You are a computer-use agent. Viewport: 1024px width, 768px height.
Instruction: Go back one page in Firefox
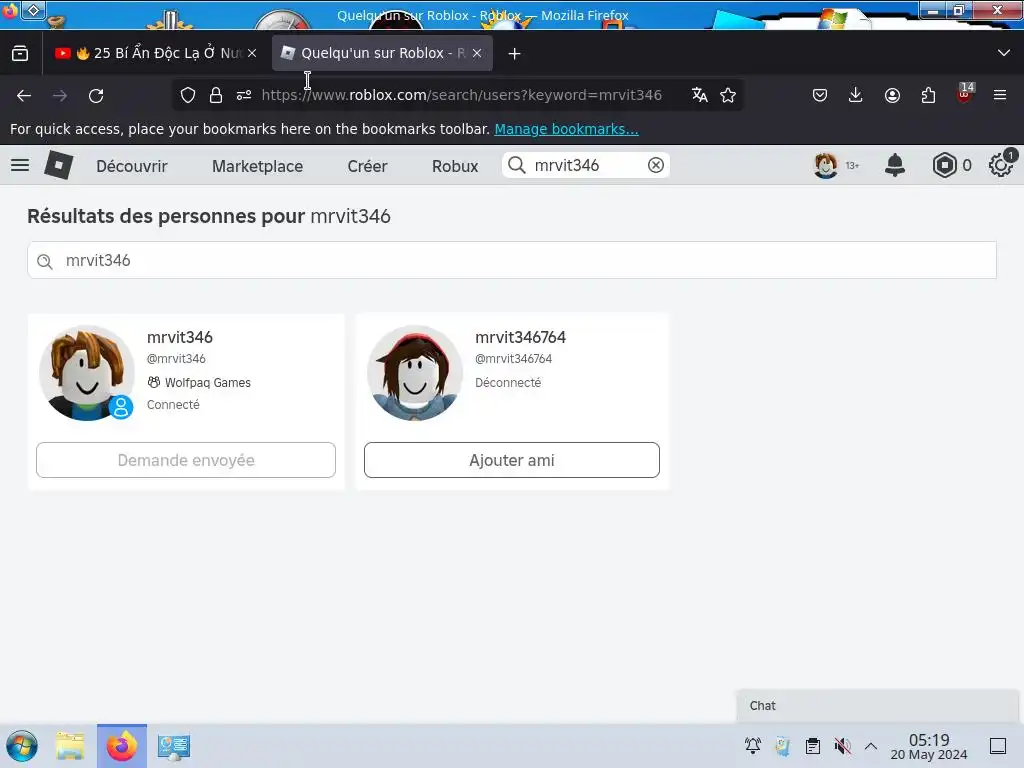coord(24,95)
